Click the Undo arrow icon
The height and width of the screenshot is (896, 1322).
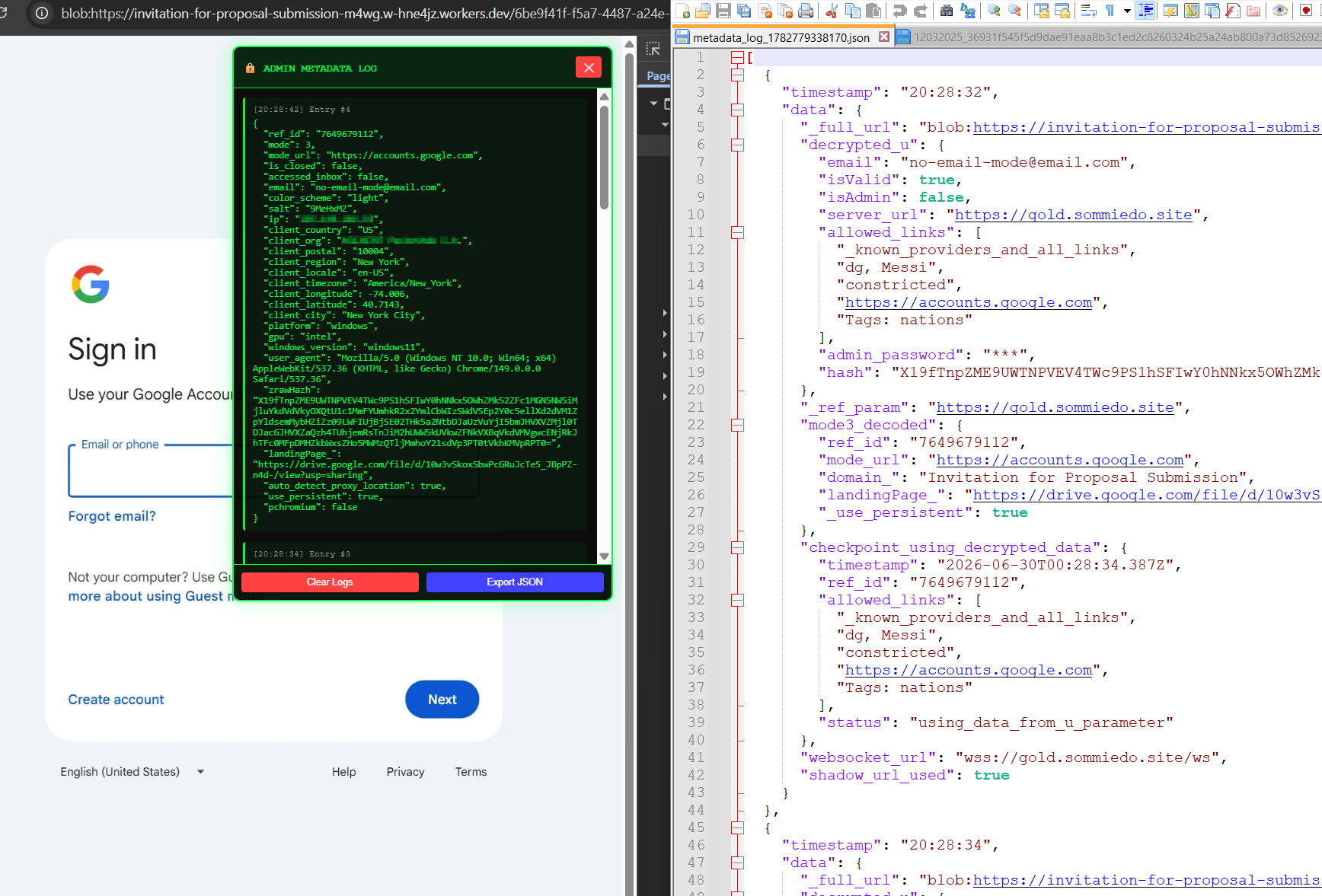(x=899, y=11)
